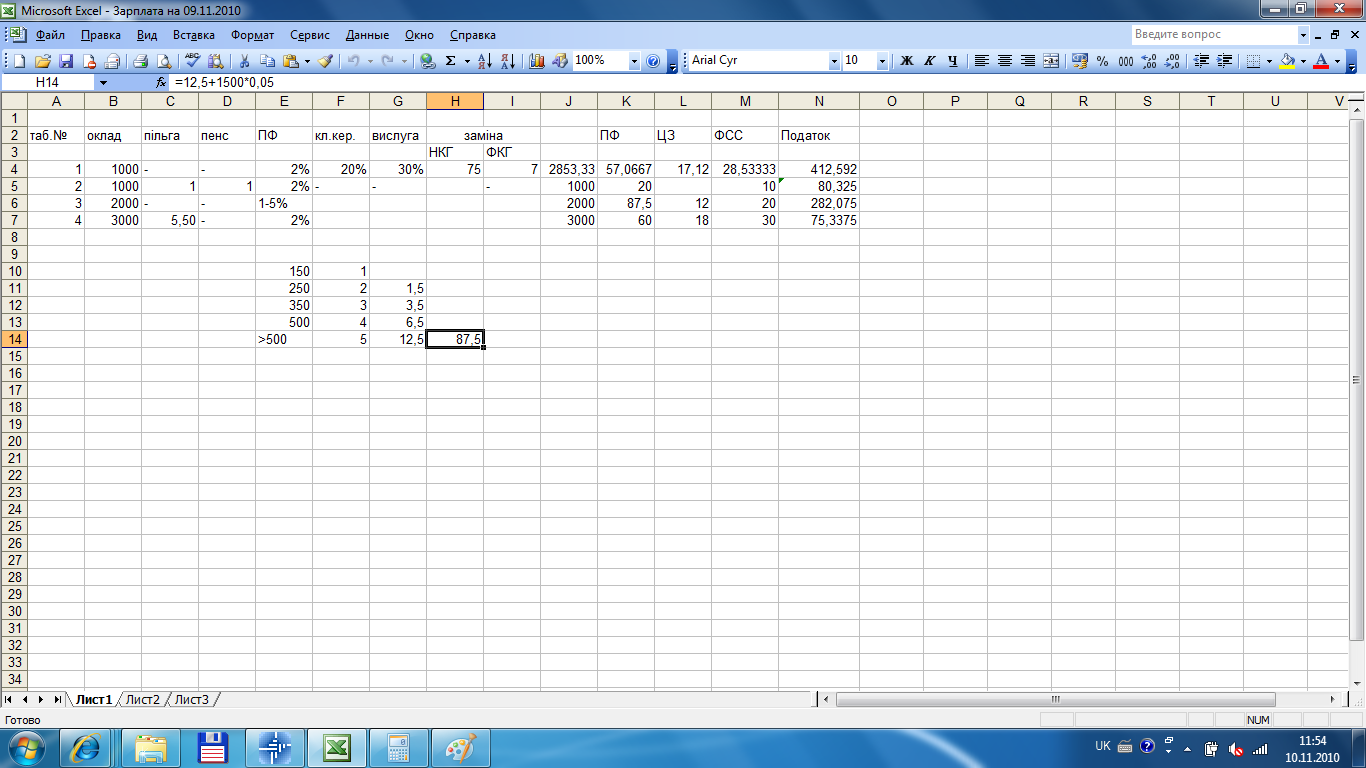Screen dimensions: 1366x768
Task: Select the Податок header cell
Action: click(819, 136)
